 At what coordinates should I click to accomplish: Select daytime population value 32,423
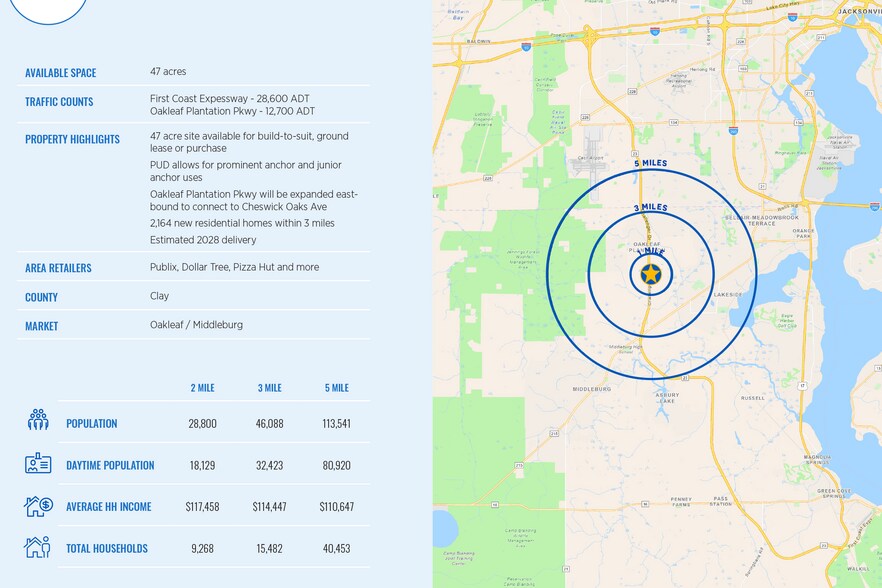pyautogui.click(x=269, y=465)
